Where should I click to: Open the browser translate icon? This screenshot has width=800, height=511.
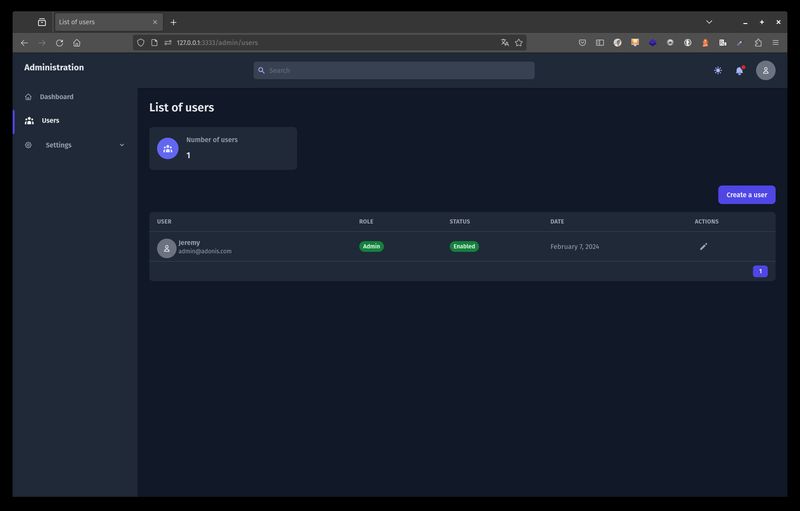click(505, 43)
